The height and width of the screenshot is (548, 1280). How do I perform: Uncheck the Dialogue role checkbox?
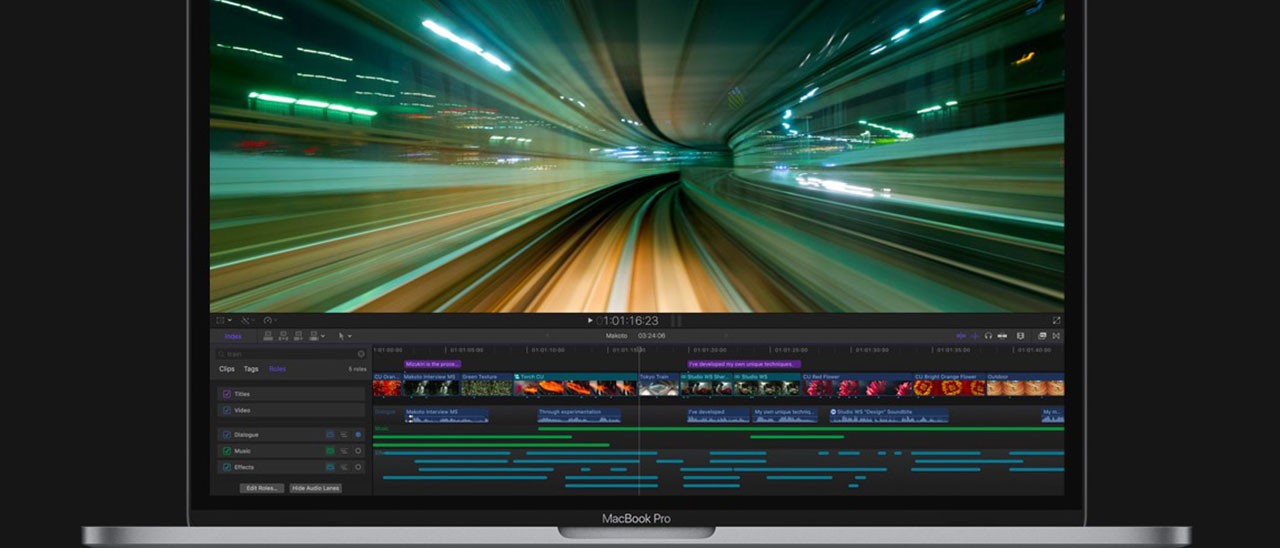tap(227, 435)
